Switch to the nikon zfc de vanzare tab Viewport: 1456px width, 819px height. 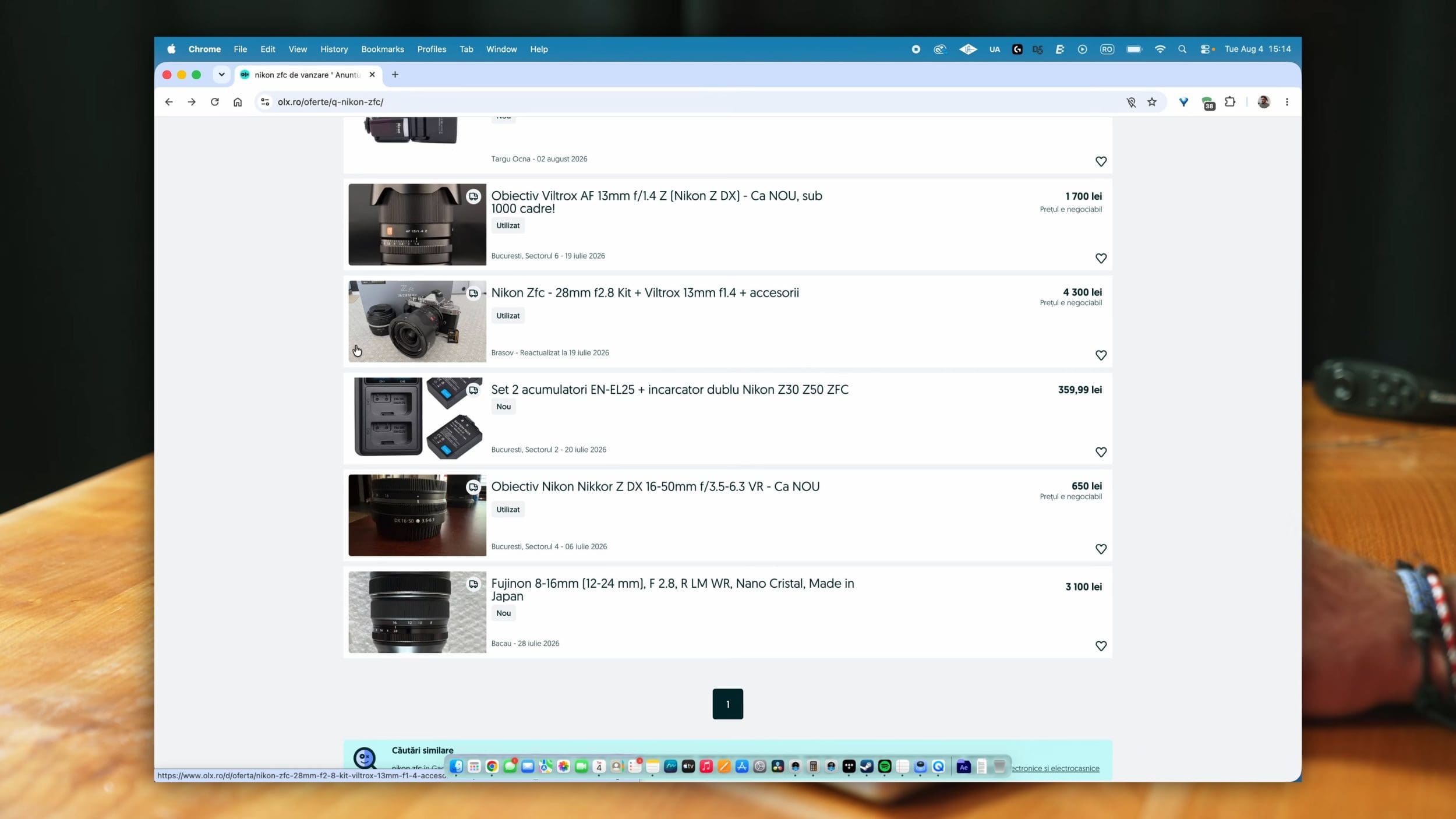309,75
